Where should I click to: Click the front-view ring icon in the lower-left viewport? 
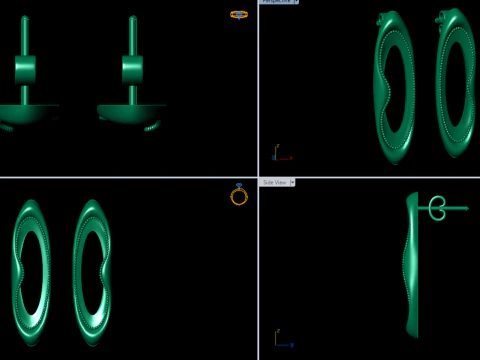pos(239,194)
